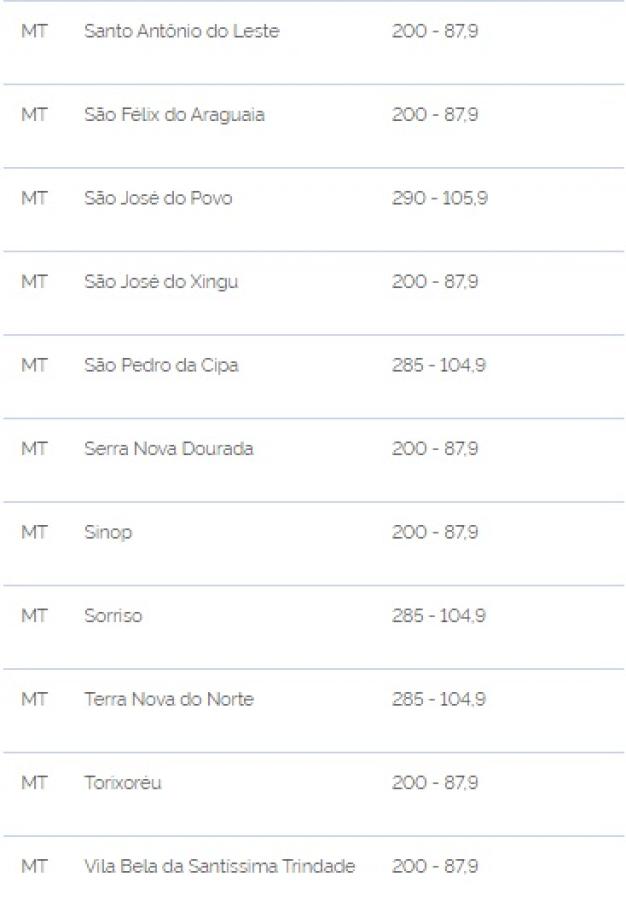The height and width of the screenshot is (900, 626).
Task: Click the 290 - 105,9 frequency value
Action: 440,198
